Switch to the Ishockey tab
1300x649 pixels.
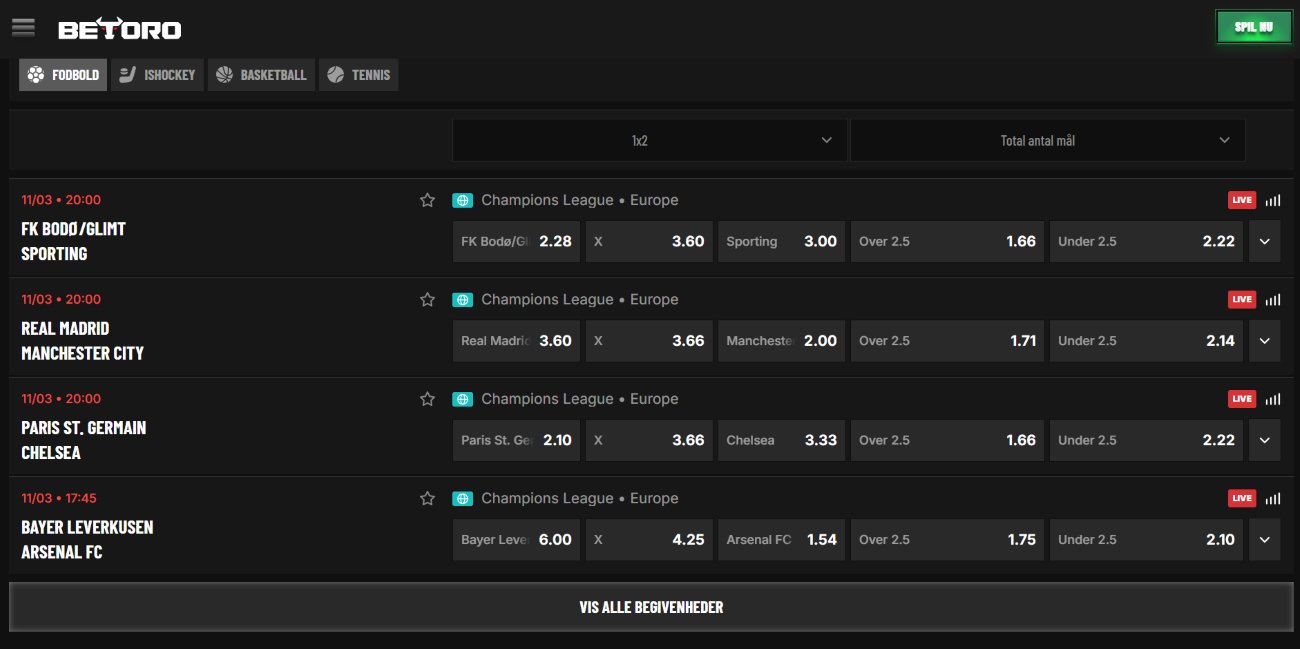[x=157, y=74]
